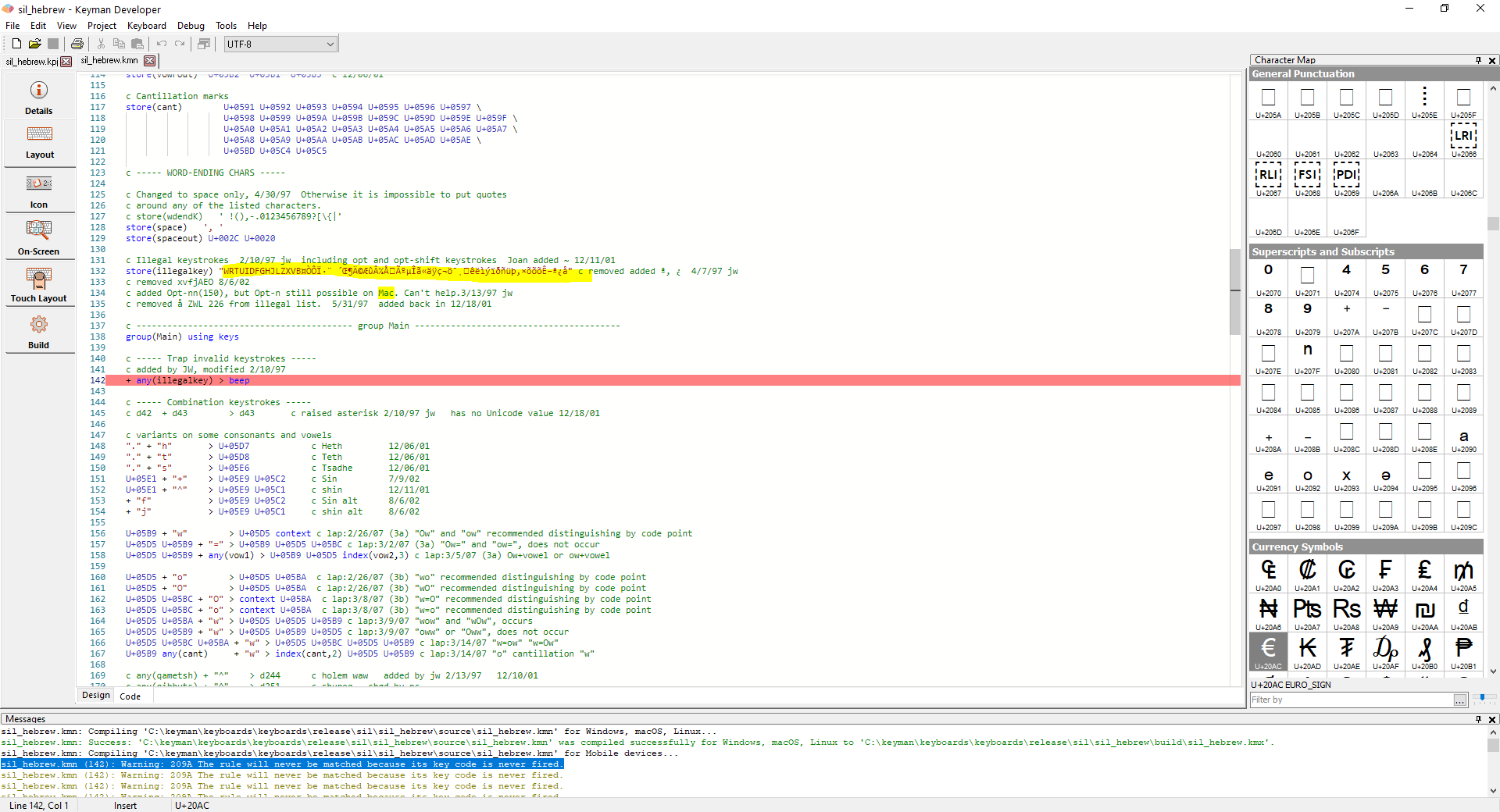Click the Undo arrow on the toolbar
1500x812 pixels.
161,44
